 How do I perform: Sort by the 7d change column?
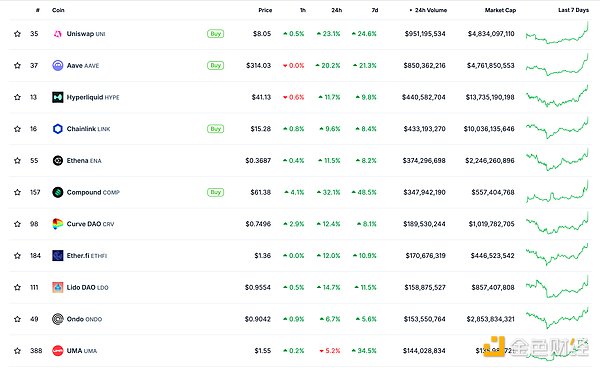coord(375,10)
